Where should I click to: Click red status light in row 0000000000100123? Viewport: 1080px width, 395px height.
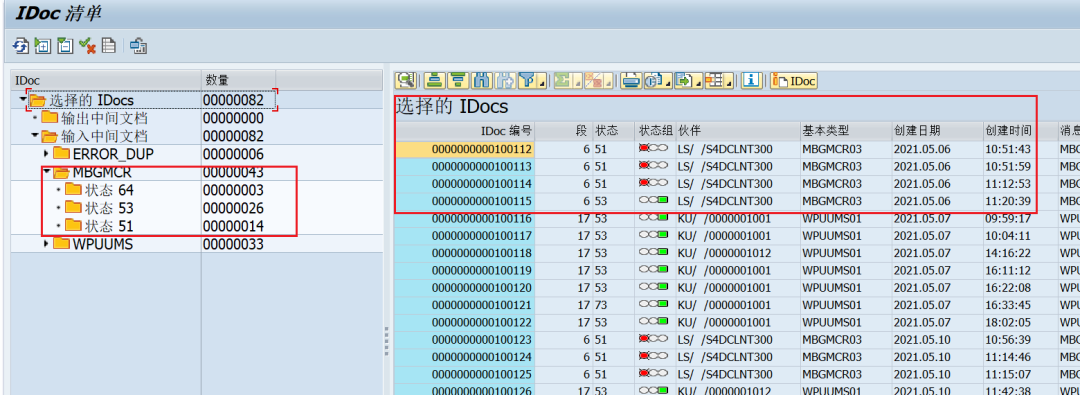tap(645, 339)
